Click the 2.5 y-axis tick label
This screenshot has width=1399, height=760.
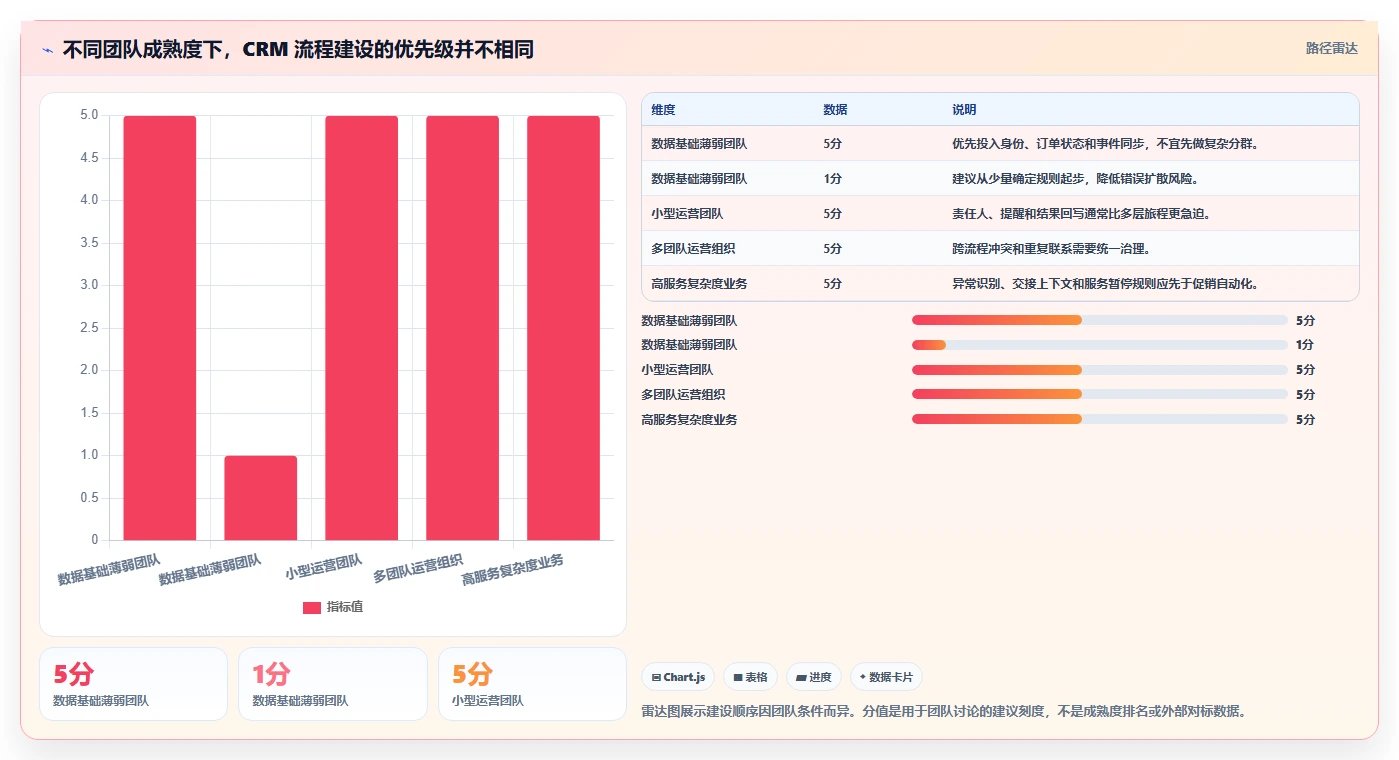[x=89, y=328]
